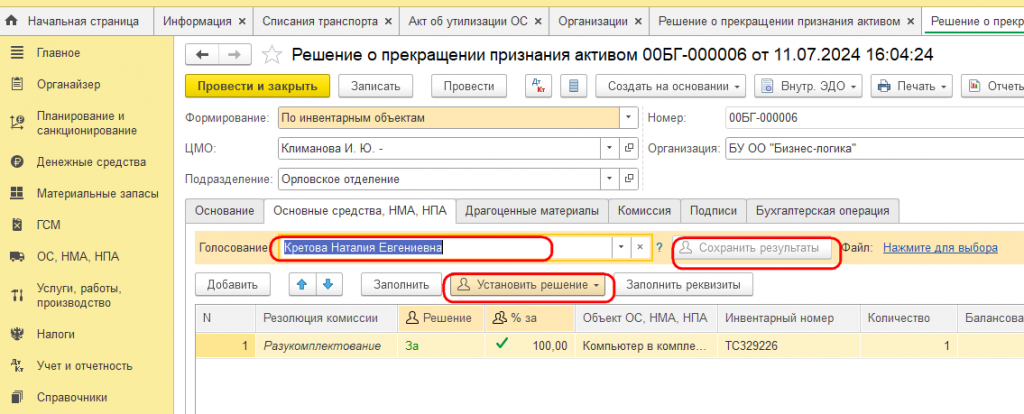Switch to the Подписи tab

click(714, 211)
